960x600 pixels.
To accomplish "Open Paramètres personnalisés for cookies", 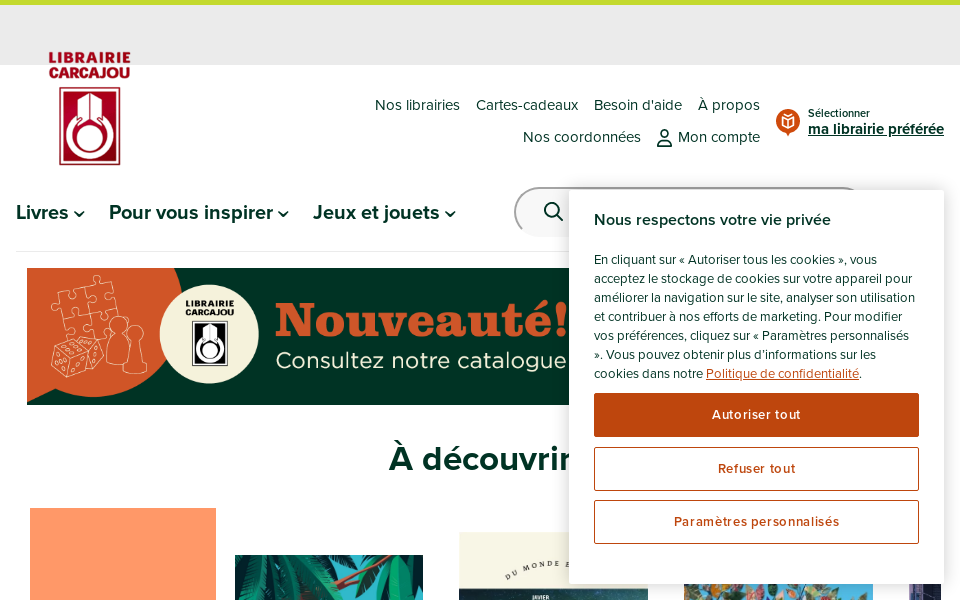I will tap(756, 521).
